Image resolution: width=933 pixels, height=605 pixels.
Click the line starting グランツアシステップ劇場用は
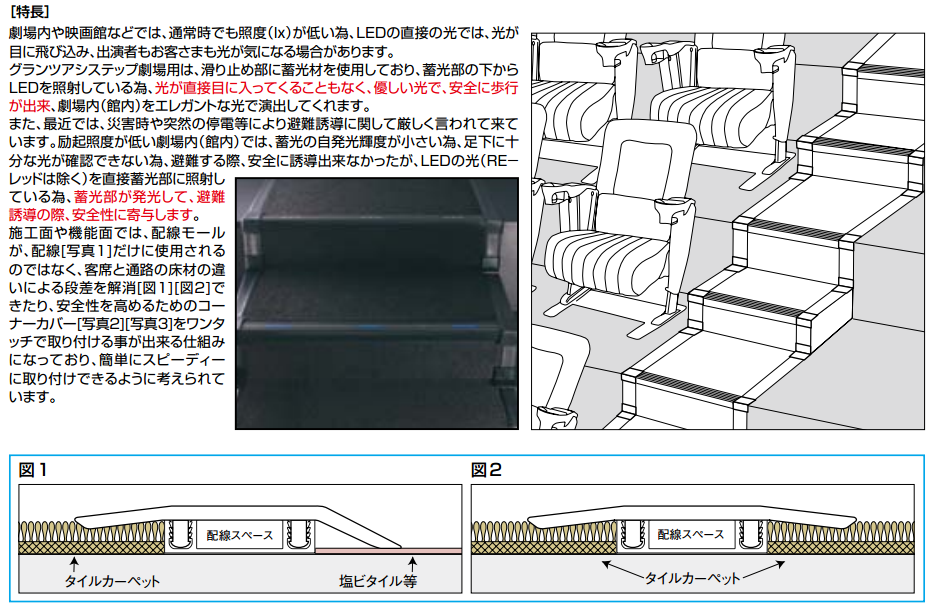(264, 70)
